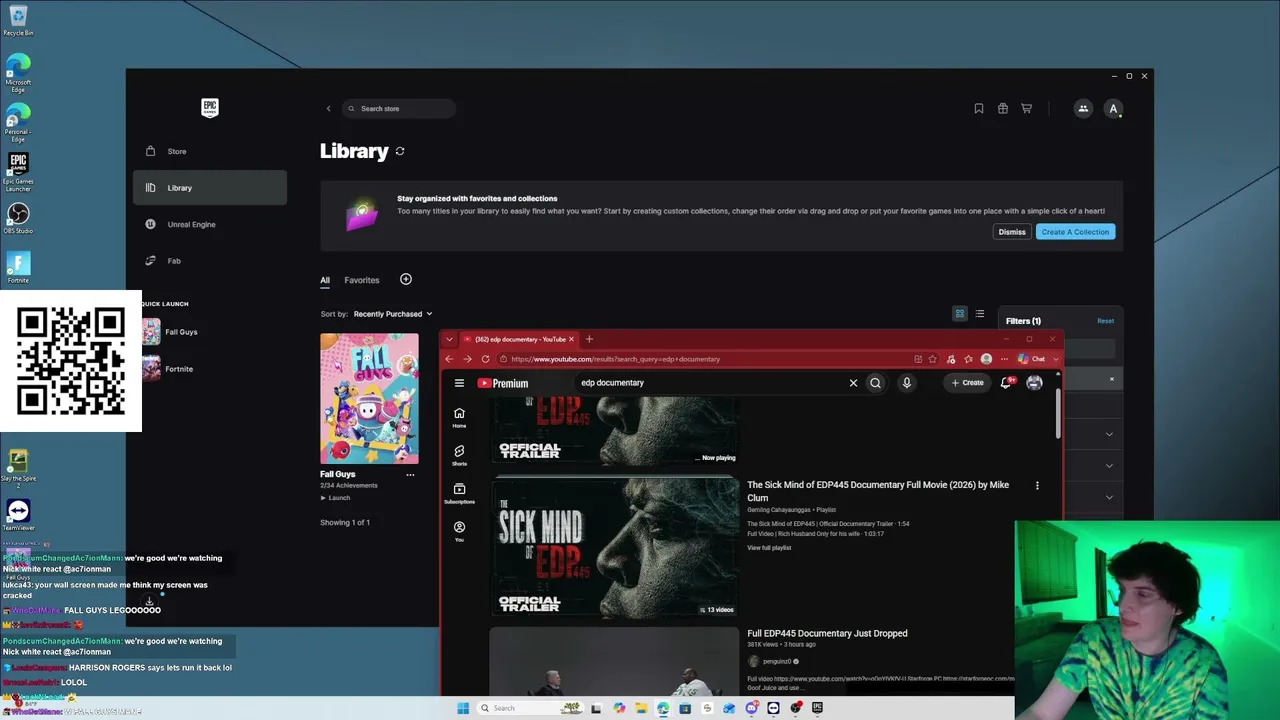
Task: Open the YouTube guide hamburger menu
Action: [459, 383]
